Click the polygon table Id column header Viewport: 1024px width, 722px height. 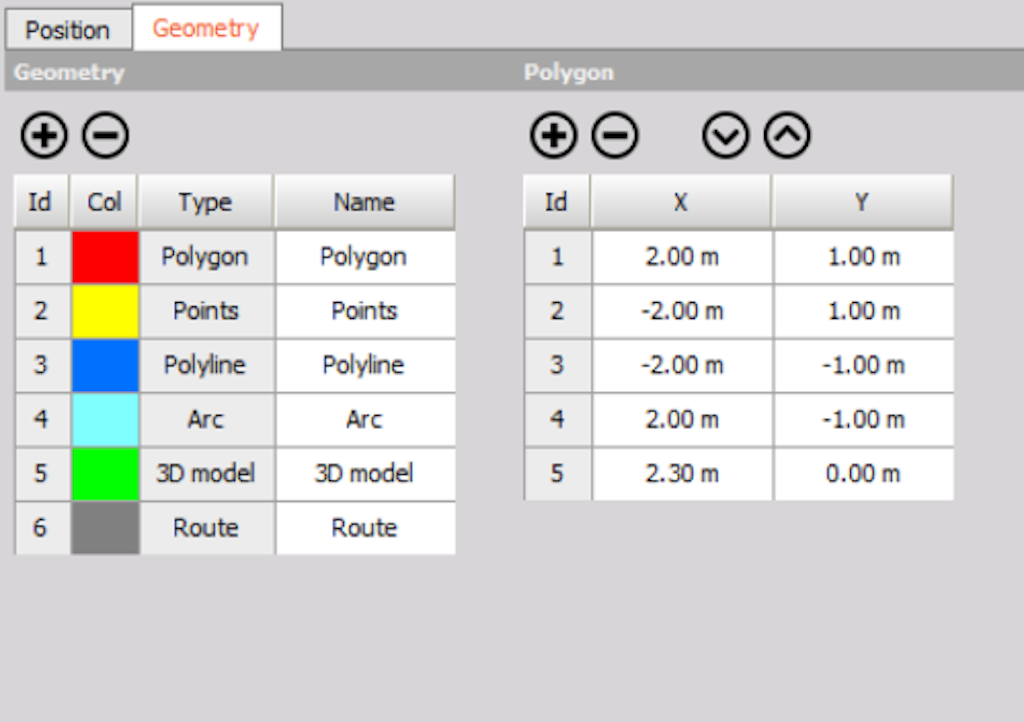coord(556,202)
